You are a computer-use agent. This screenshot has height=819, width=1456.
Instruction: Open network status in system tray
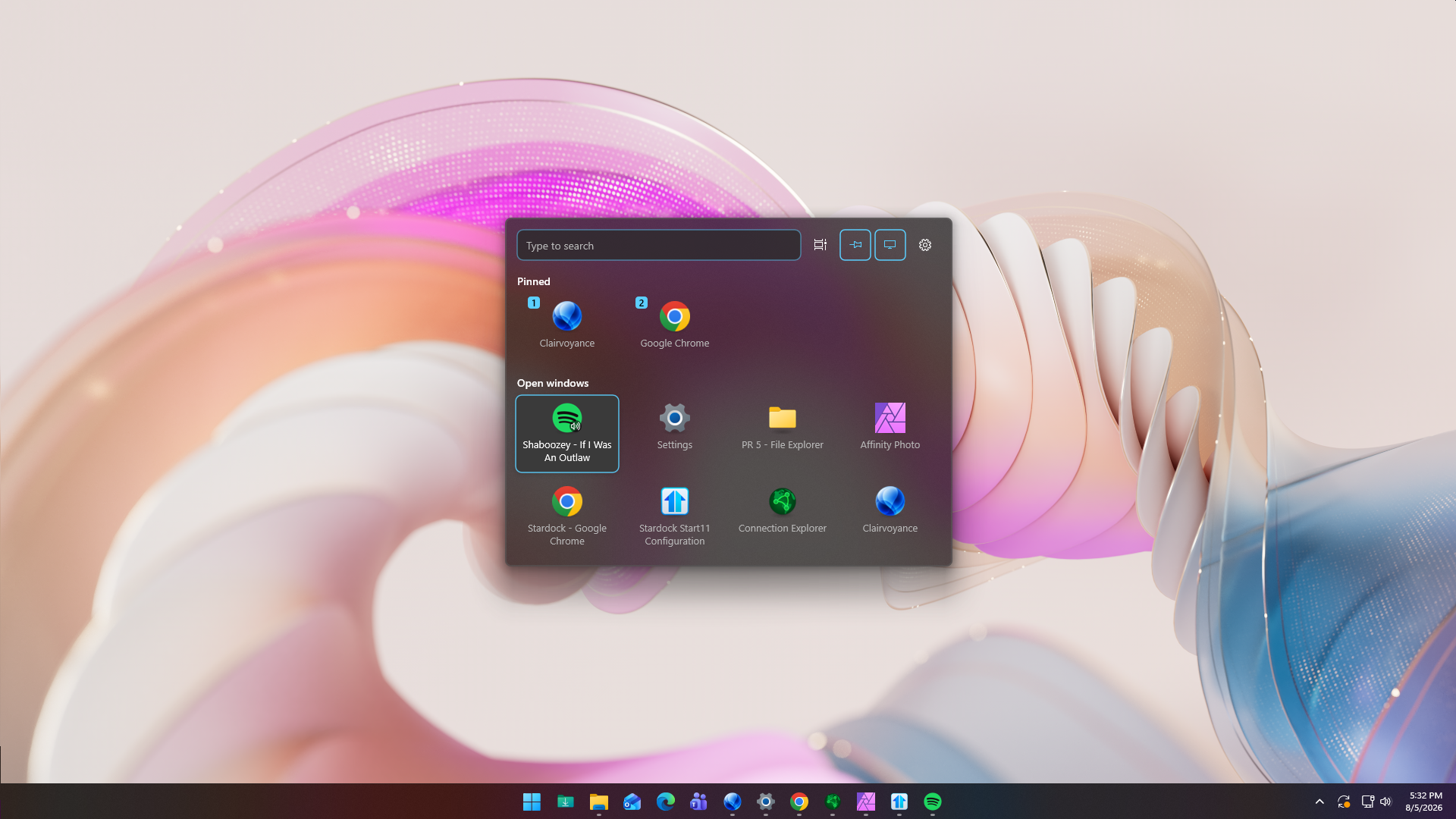coord(1367,802)
